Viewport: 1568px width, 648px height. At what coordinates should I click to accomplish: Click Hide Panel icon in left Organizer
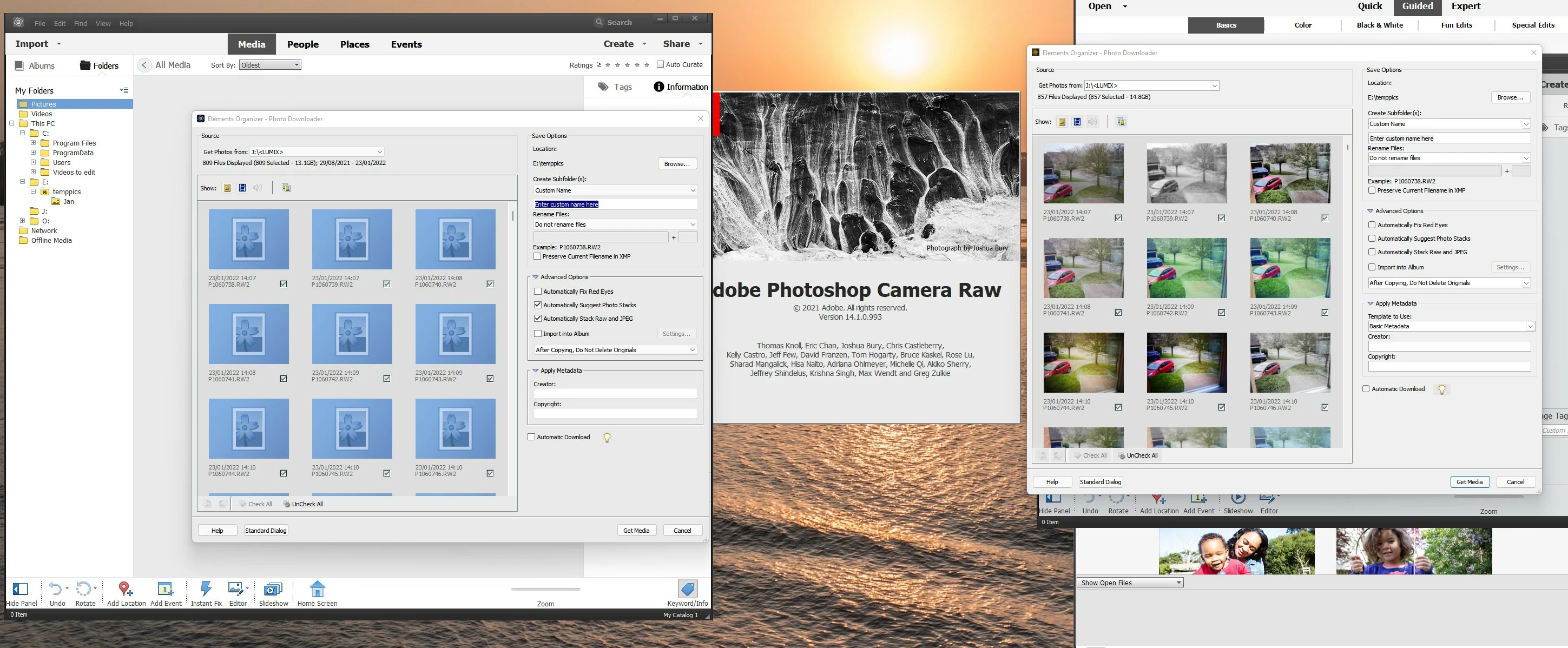click(x=21, y=589)
